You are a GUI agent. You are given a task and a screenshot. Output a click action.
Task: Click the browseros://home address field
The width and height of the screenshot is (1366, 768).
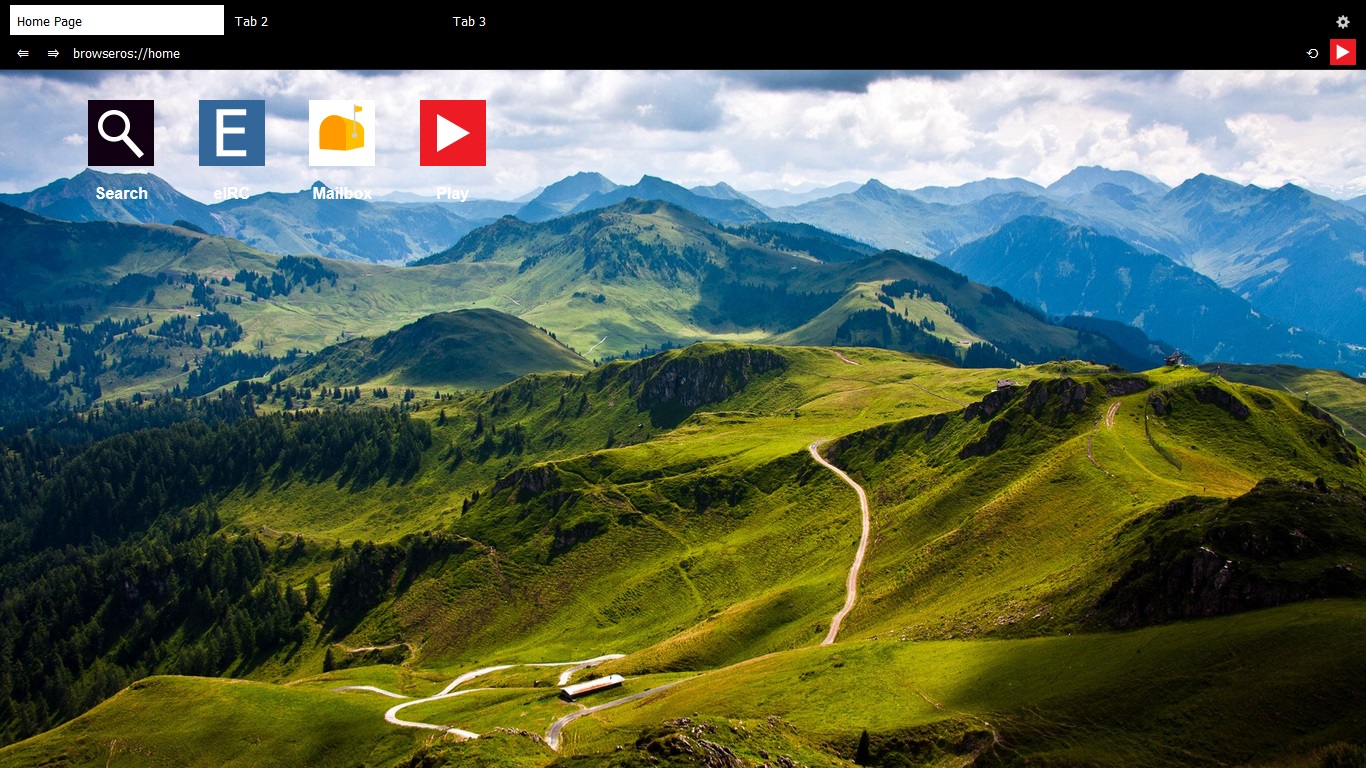pos(680,53)
